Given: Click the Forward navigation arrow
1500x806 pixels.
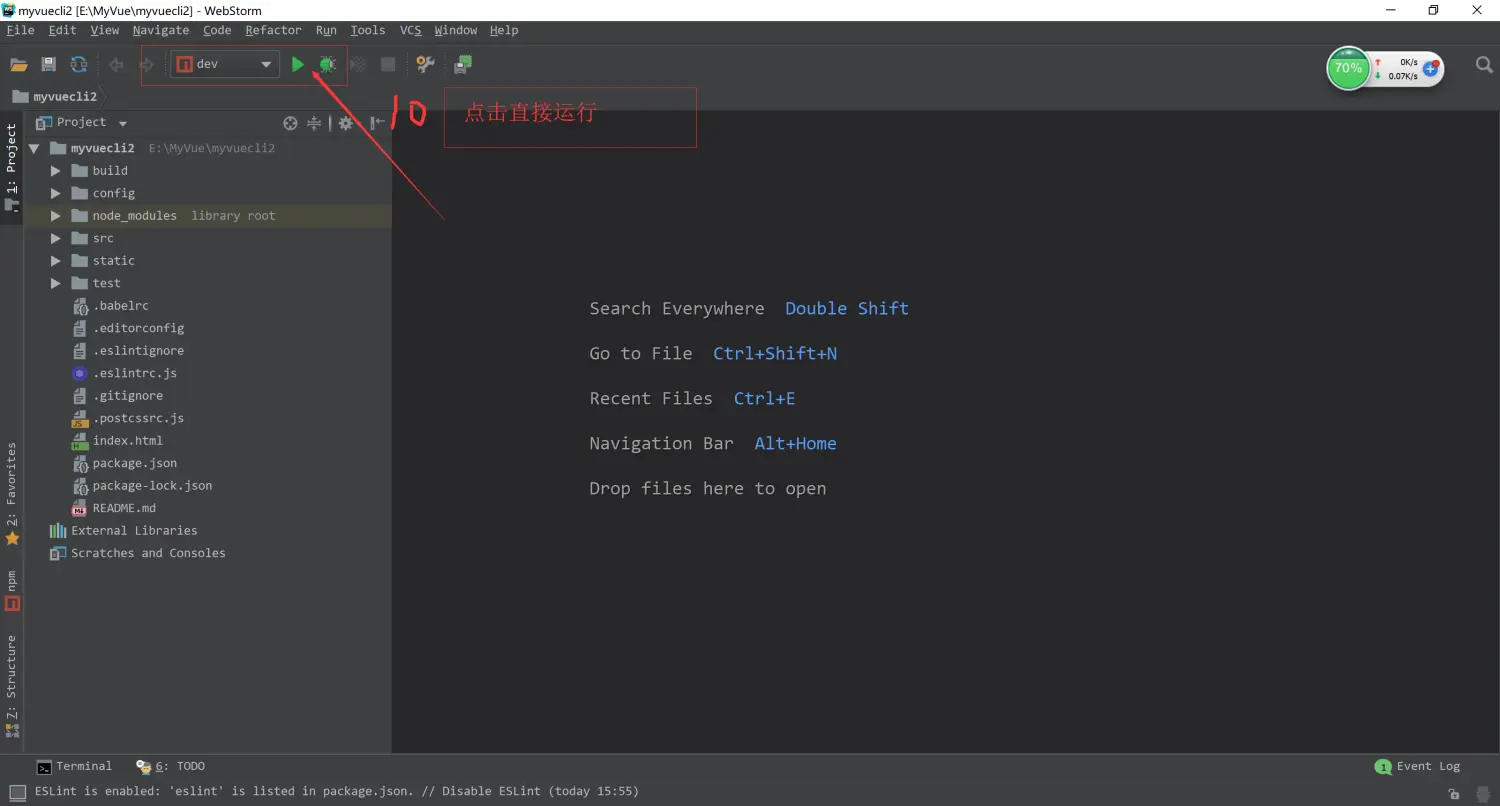Looking at the screenshot, I should coord(146,64).
